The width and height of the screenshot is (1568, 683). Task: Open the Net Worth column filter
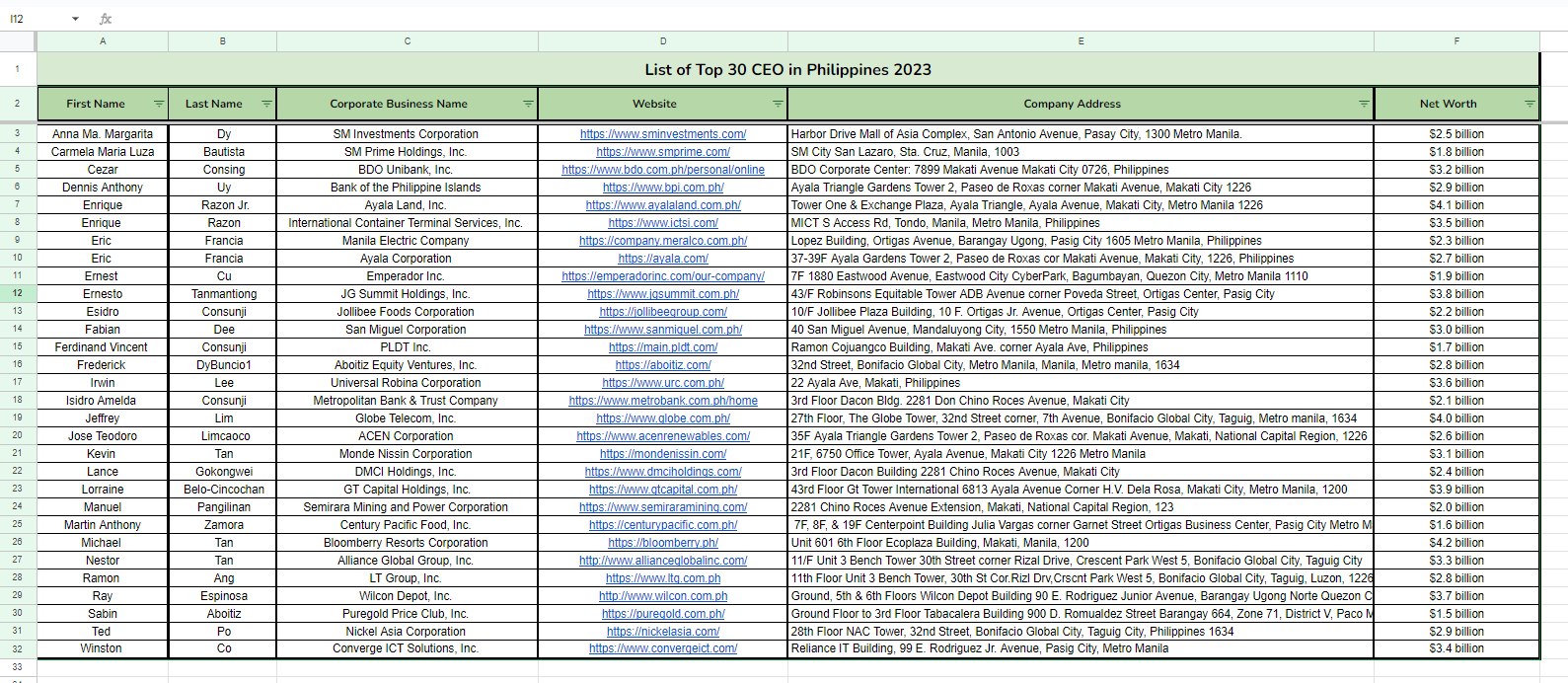pos(1530,104)
